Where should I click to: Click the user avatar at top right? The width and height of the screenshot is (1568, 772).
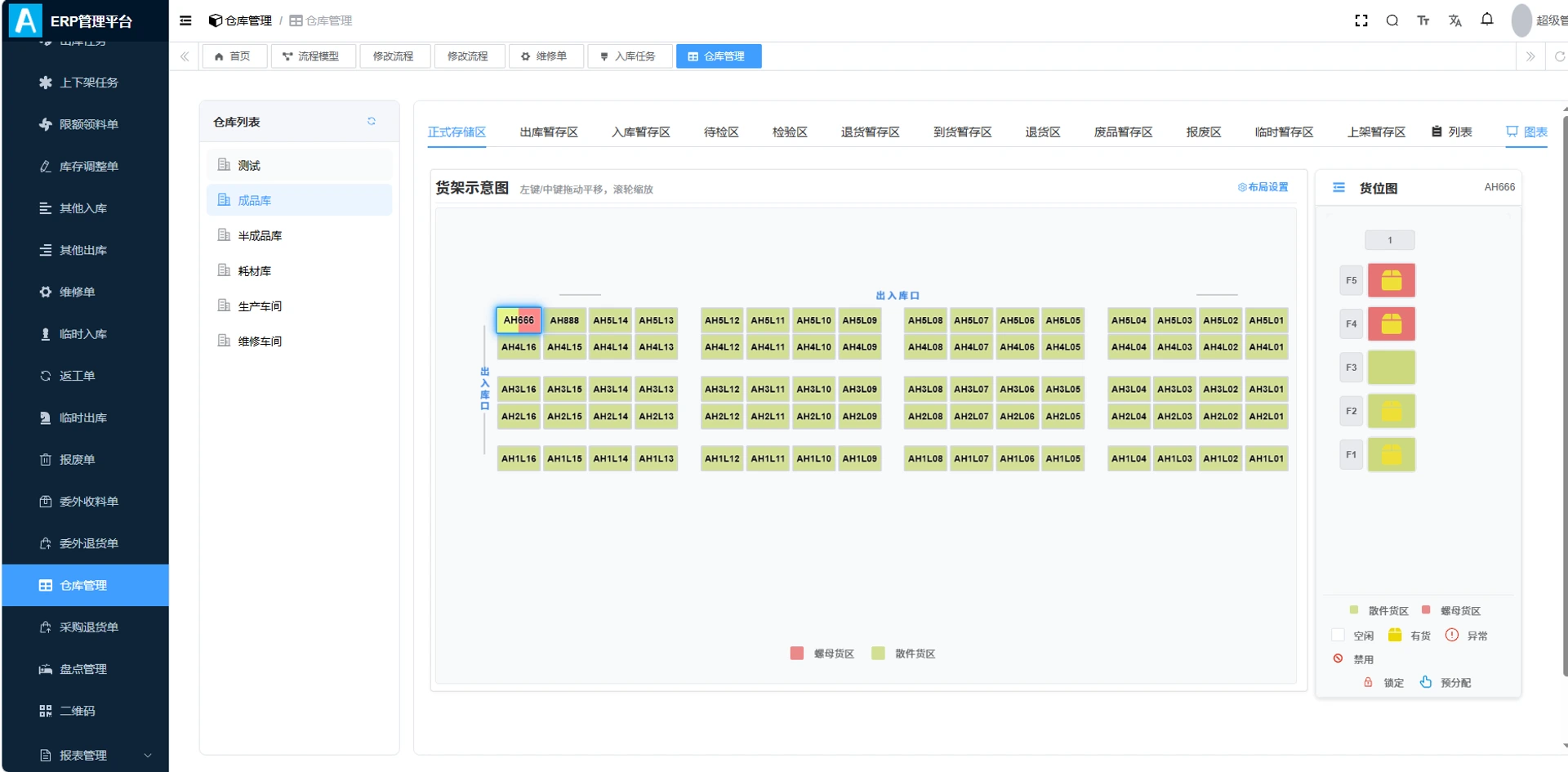pos(1521,20)
